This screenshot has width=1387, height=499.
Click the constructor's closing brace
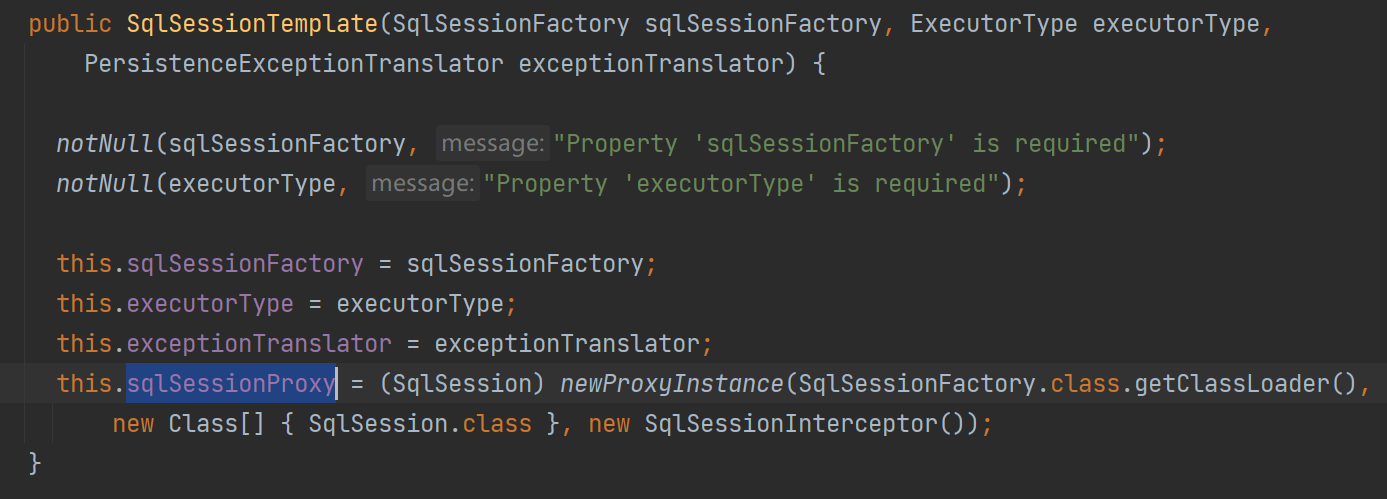pos(36,463)
